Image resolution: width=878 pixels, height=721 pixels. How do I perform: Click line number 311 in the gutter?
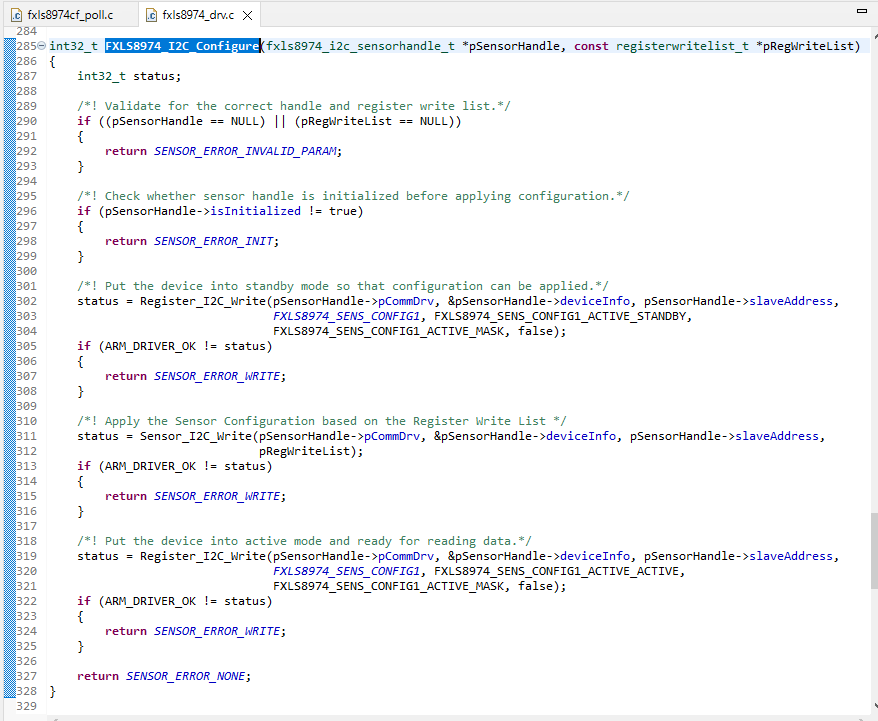(x=25, y=436)
